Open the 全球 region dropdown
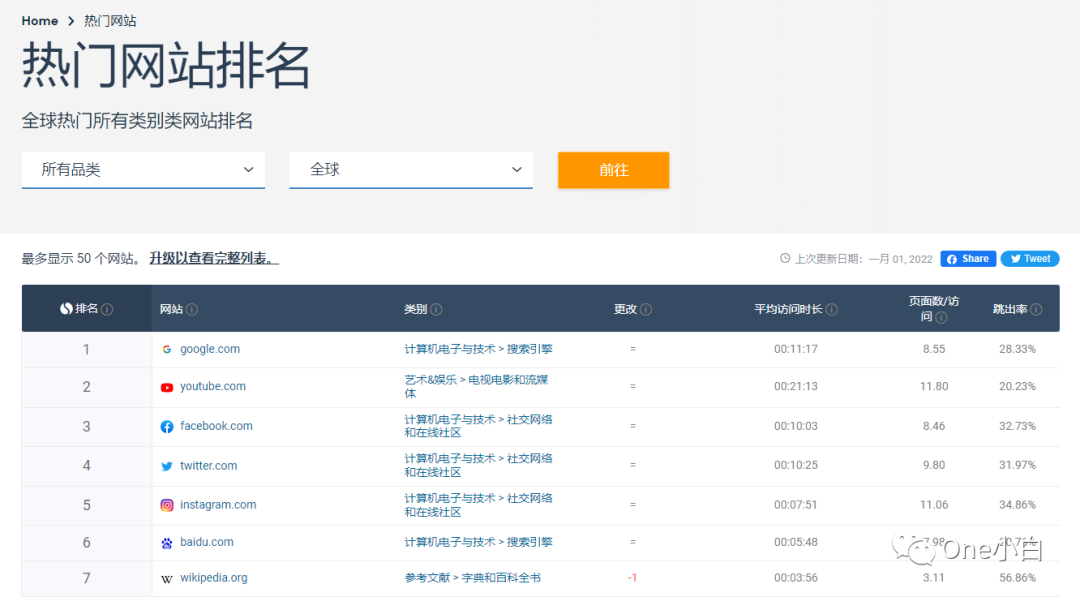This screenshot has width=1080, height=597. (410, 170)
